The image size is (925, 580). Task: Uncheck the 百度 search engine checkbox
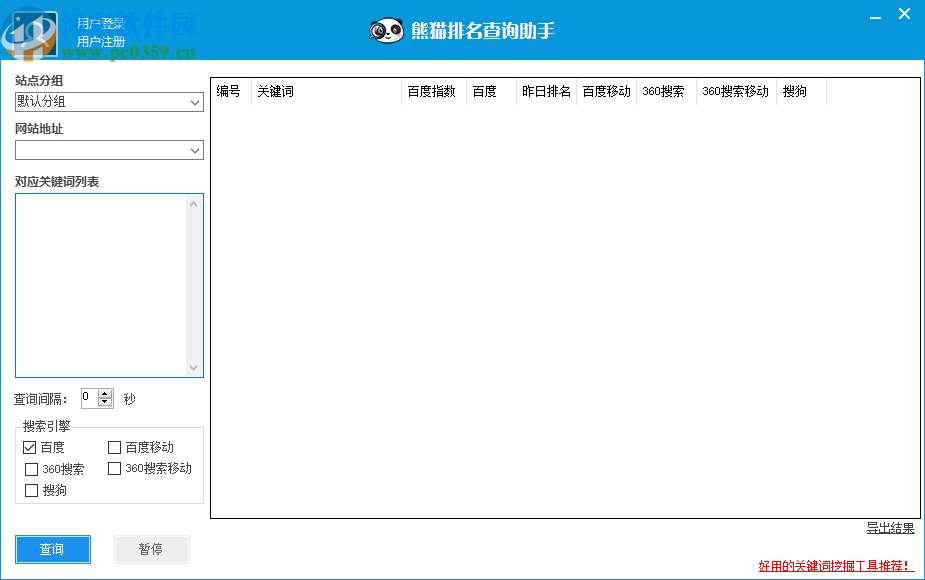(x=30, y=448)
